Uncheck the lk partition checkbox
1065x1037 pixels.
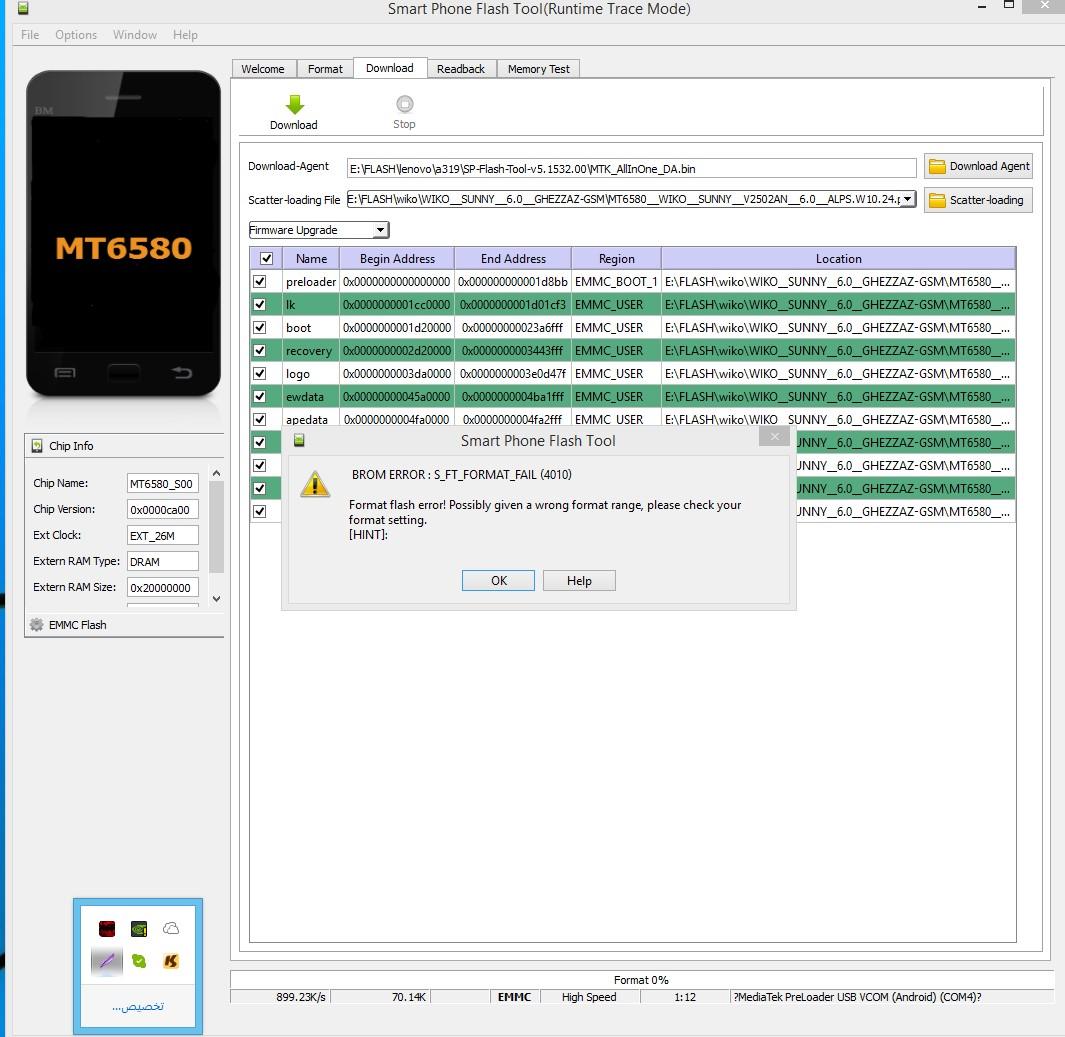click(259, 304)
